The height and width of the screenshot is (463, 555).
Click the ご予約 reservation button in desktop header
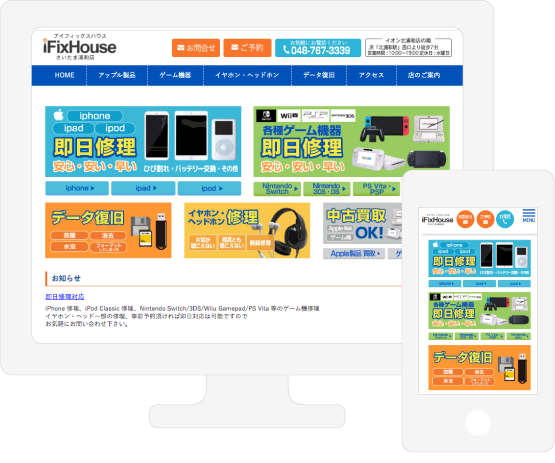point(247,48)
